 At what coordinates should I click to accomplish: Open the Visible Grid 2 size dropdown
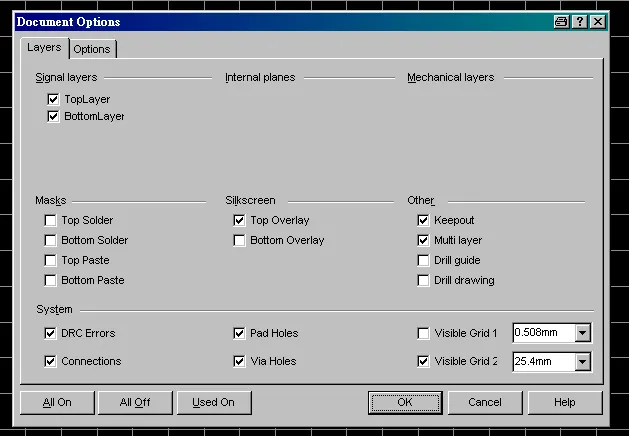coord(582,361)
